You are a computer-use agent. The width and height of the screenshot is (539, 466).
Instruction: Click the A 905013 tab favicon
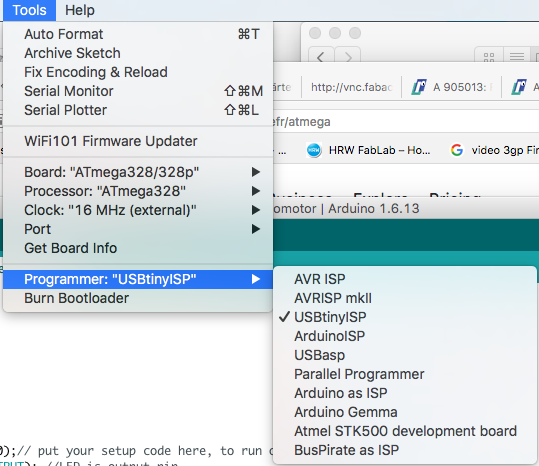click(x=419, y=87)
